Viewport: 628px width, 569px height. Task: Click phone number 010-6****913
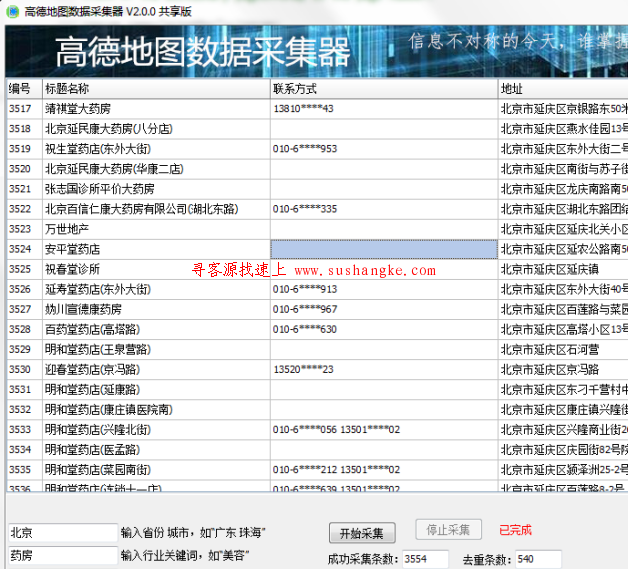pyautogui.click(x=305, y=289)
